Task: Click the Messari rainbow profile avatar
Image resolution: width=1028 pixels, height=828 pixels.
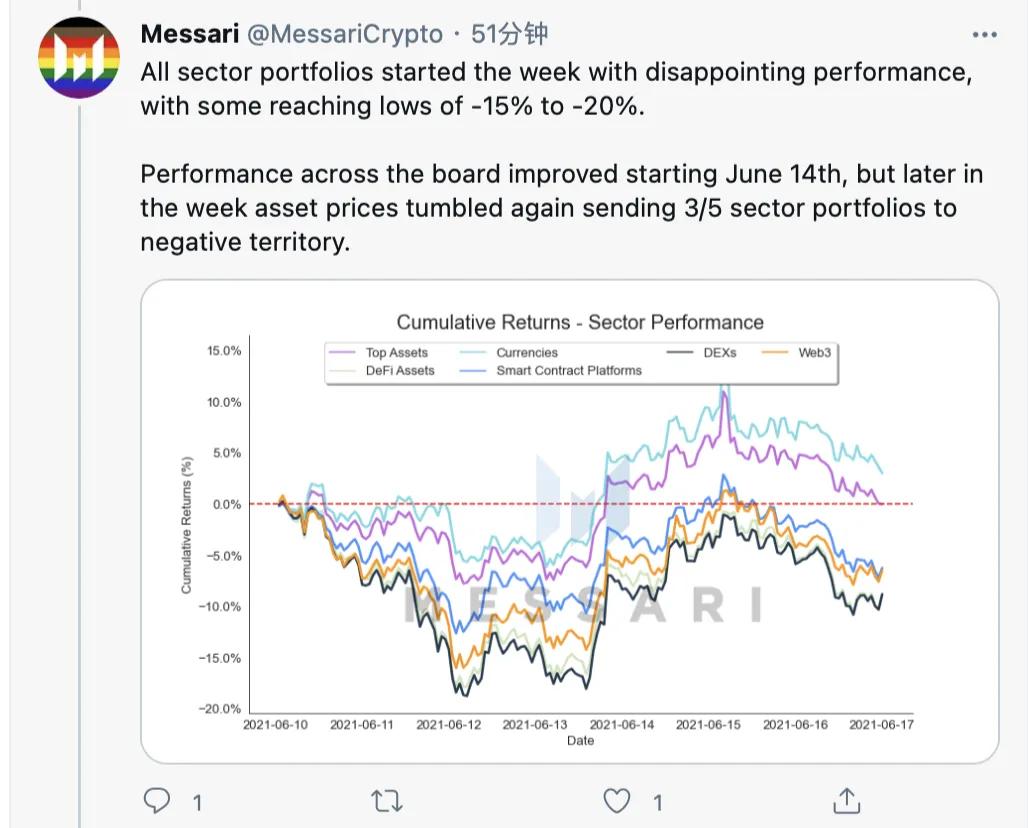Action: click(x=78, y=57)
